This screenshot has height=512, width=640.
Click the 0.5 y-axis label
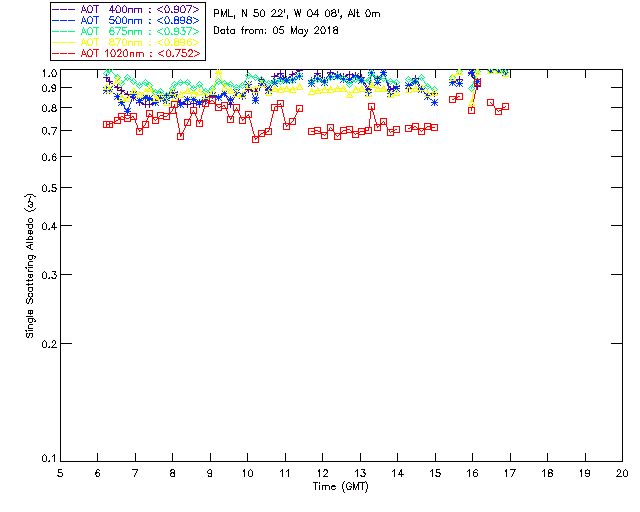coord(49,188)
